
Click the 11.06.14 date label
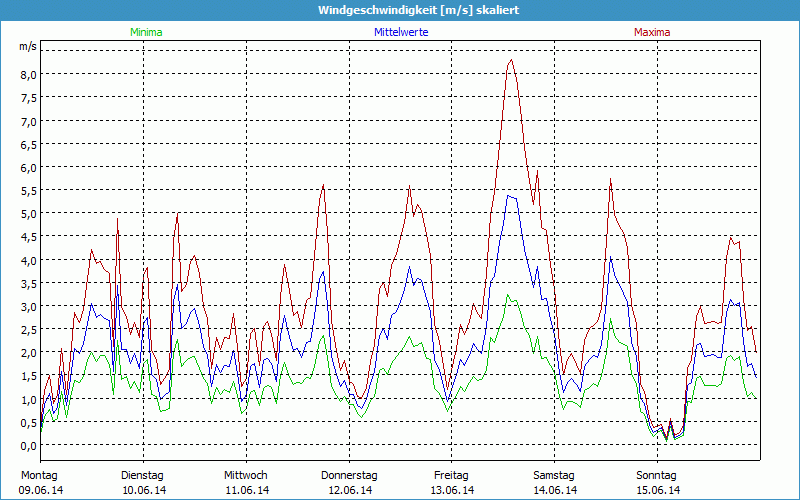(247, 490)
